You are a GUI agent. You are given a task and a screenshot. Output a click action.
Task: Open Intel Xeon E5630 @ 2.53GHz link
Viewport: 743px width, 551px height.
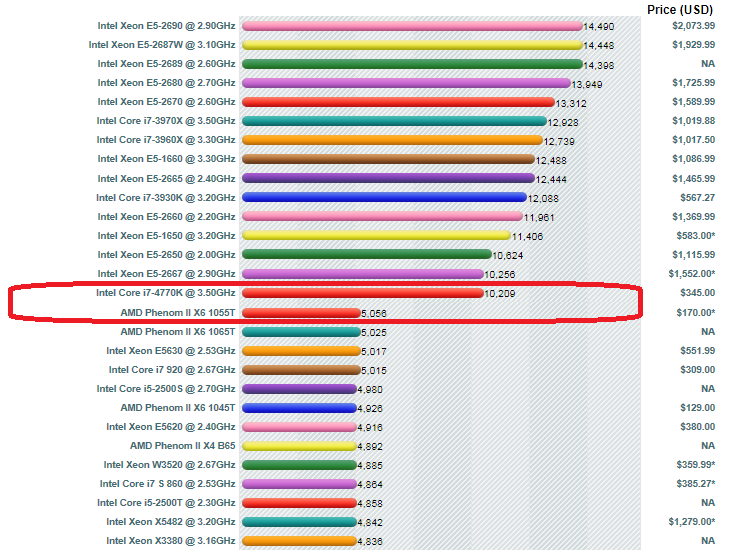171,351
